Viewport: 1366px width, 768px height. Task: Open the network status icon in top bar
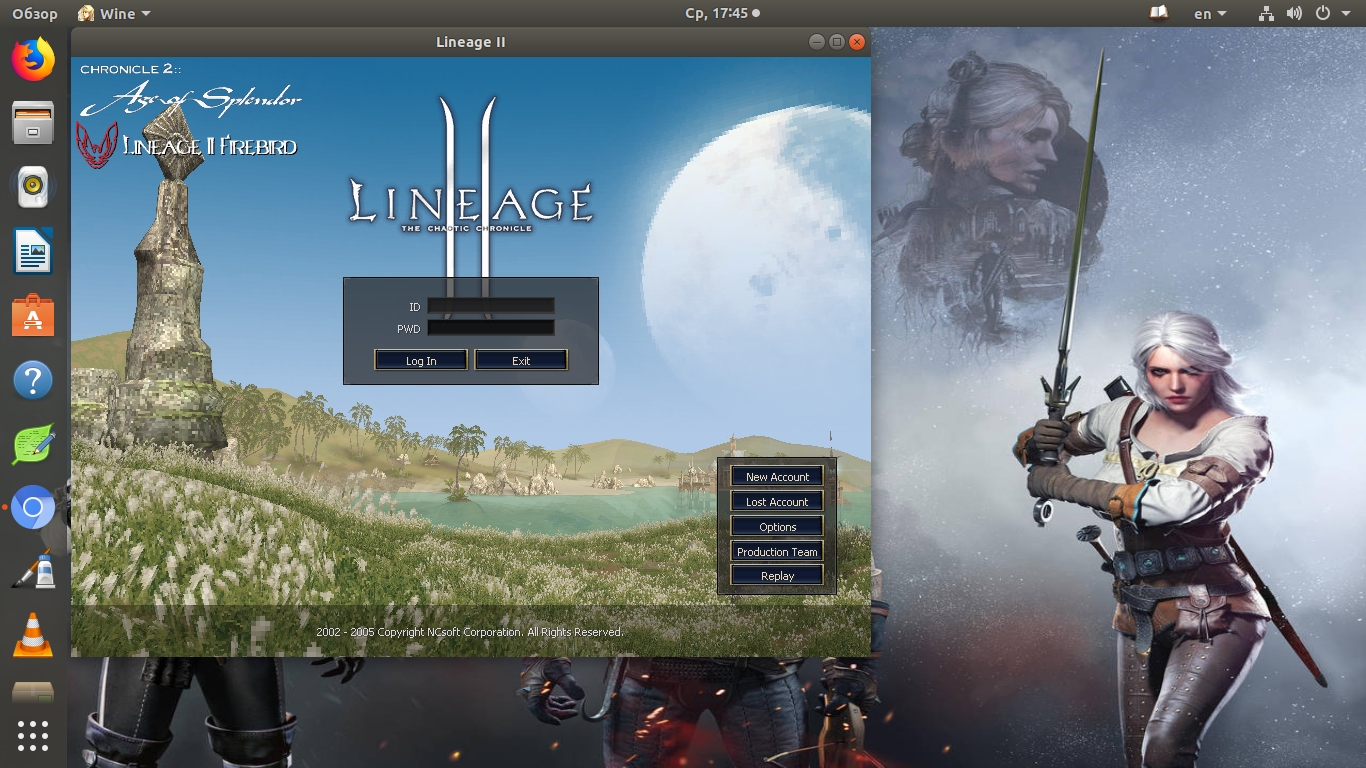1266,13
